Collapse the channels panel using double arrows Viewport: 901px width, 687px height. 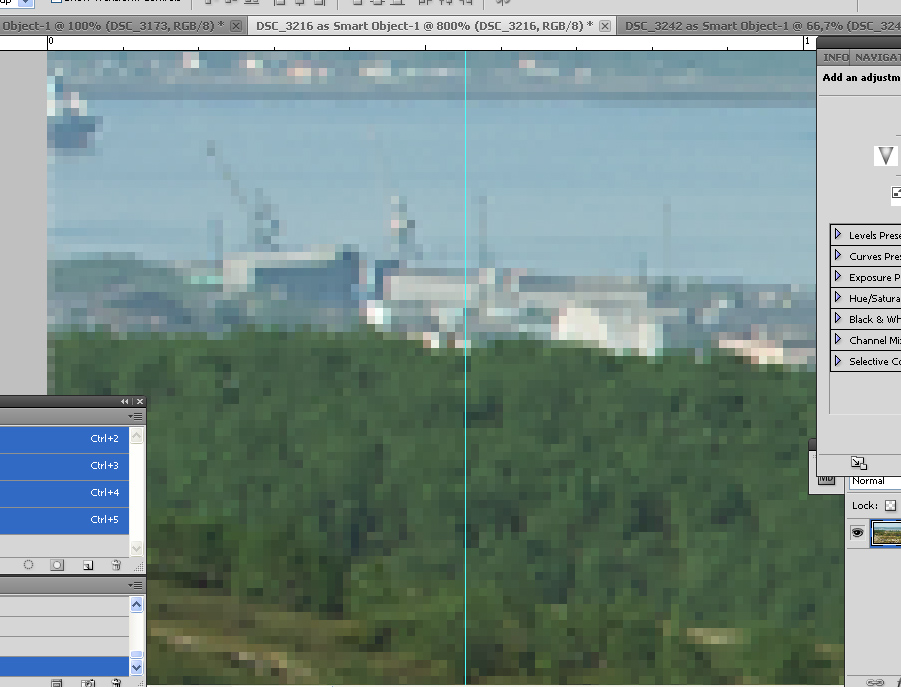point(125,401)
